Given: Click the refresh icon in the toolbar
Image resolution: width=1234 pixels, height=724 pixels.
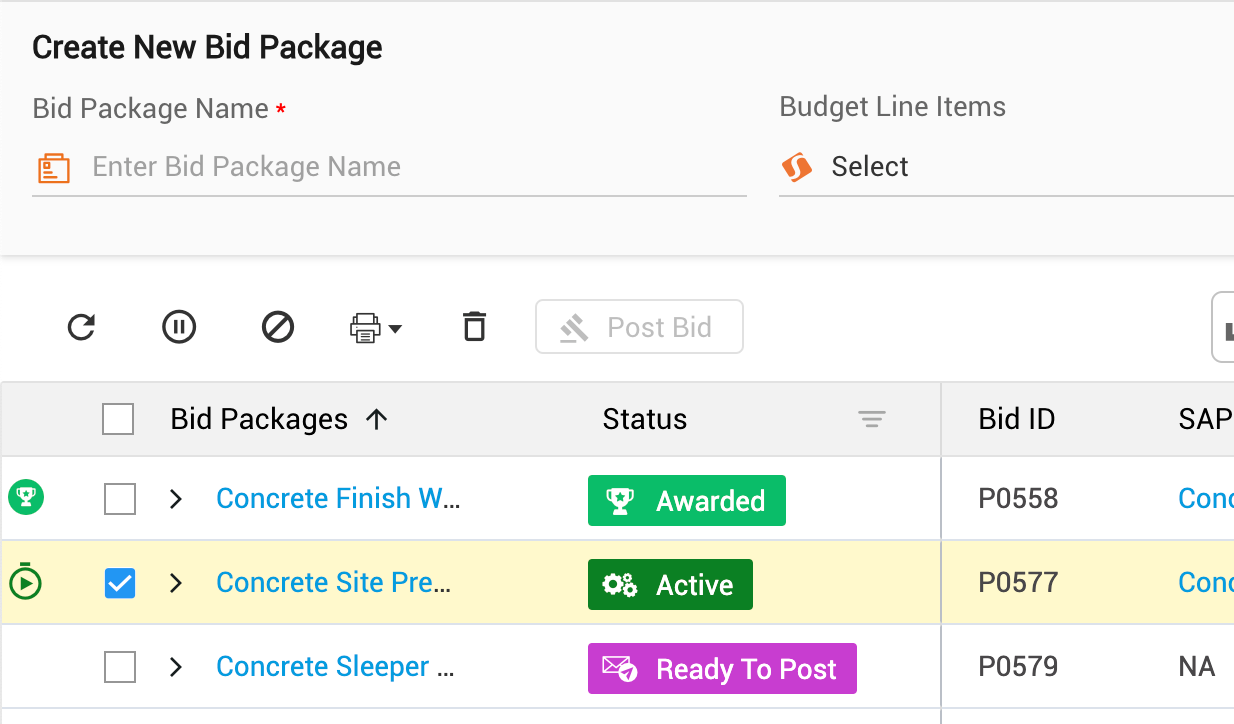Looking at the screenshot, I should coord(81,327).
